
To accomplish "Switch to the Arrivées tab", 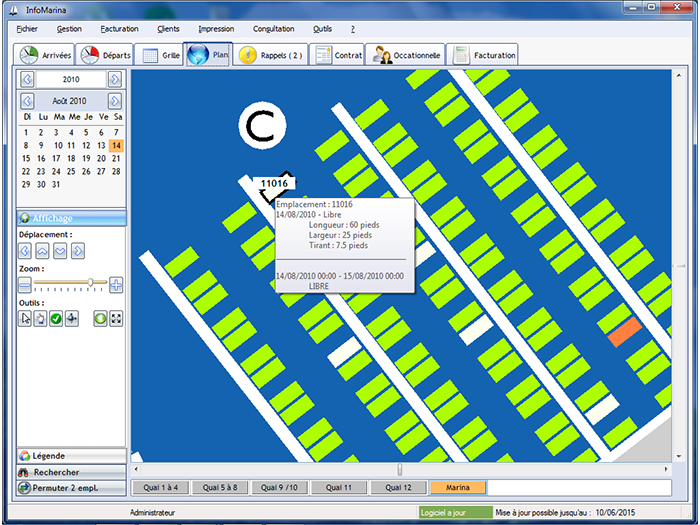I will [46, 55].
